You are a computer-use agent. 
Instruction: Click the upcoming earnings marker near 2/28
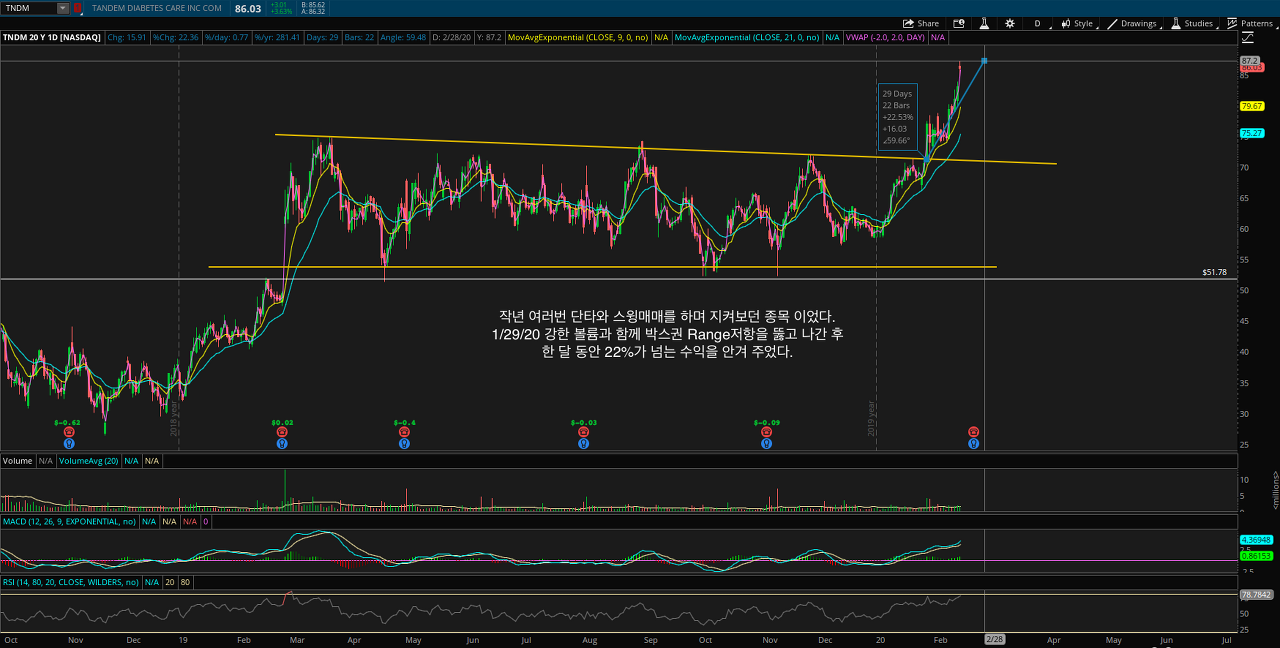[973, 432]
